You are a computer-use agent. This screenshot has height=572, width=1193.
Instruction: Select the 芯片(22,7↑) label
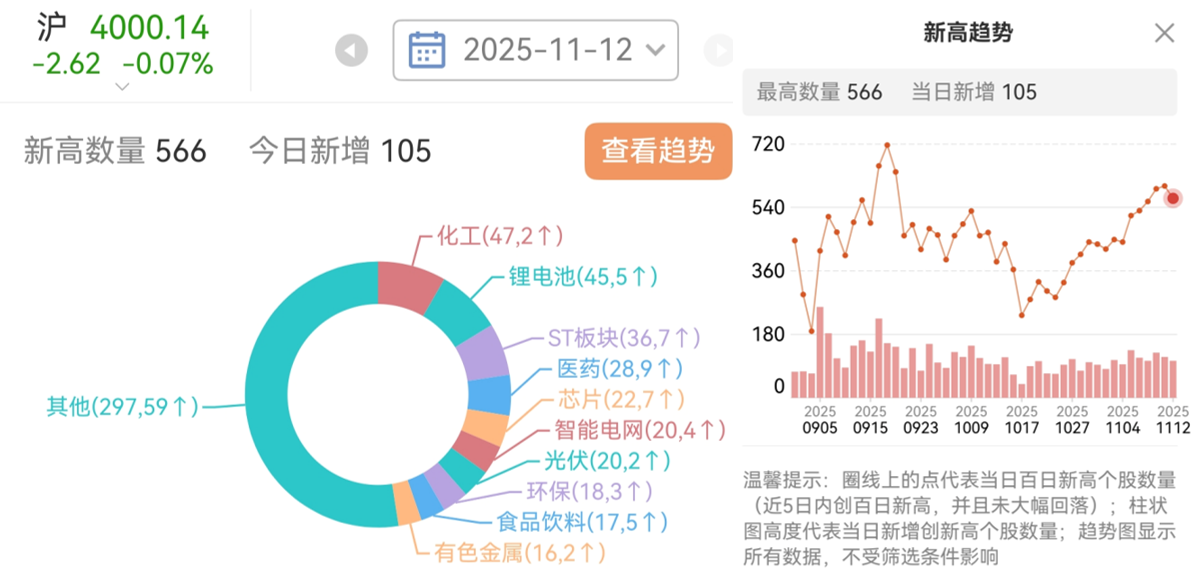(621, 399)
